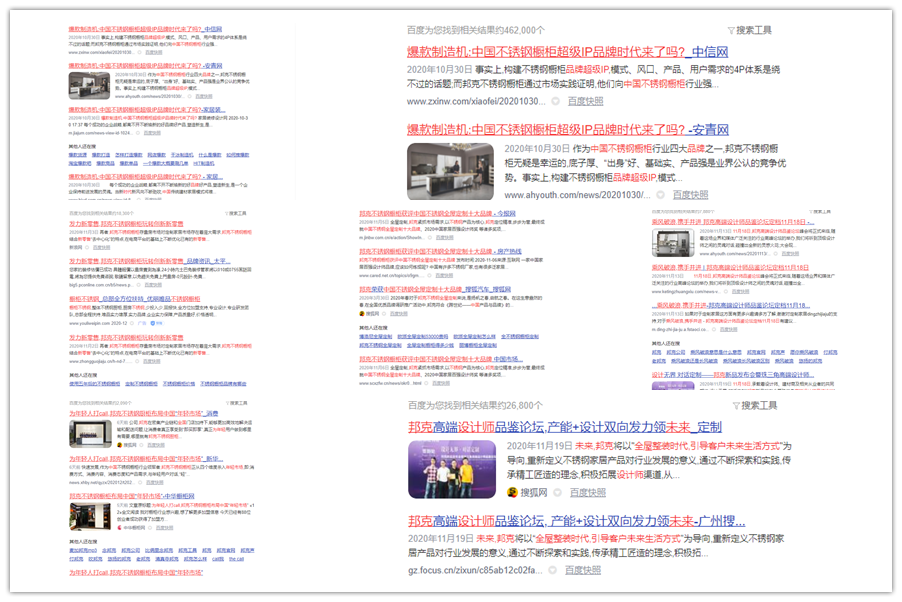902x602 pixels.
Task: Open 为年轻人打call result ending _消费
Action: pyautogui.click(x=143, y=413)
